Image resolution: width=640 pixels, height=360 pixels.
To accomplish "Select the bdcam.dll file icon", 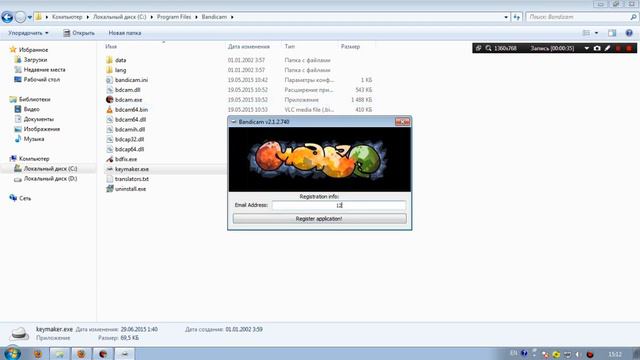I will pyautogui.click(x=109, y=89).
